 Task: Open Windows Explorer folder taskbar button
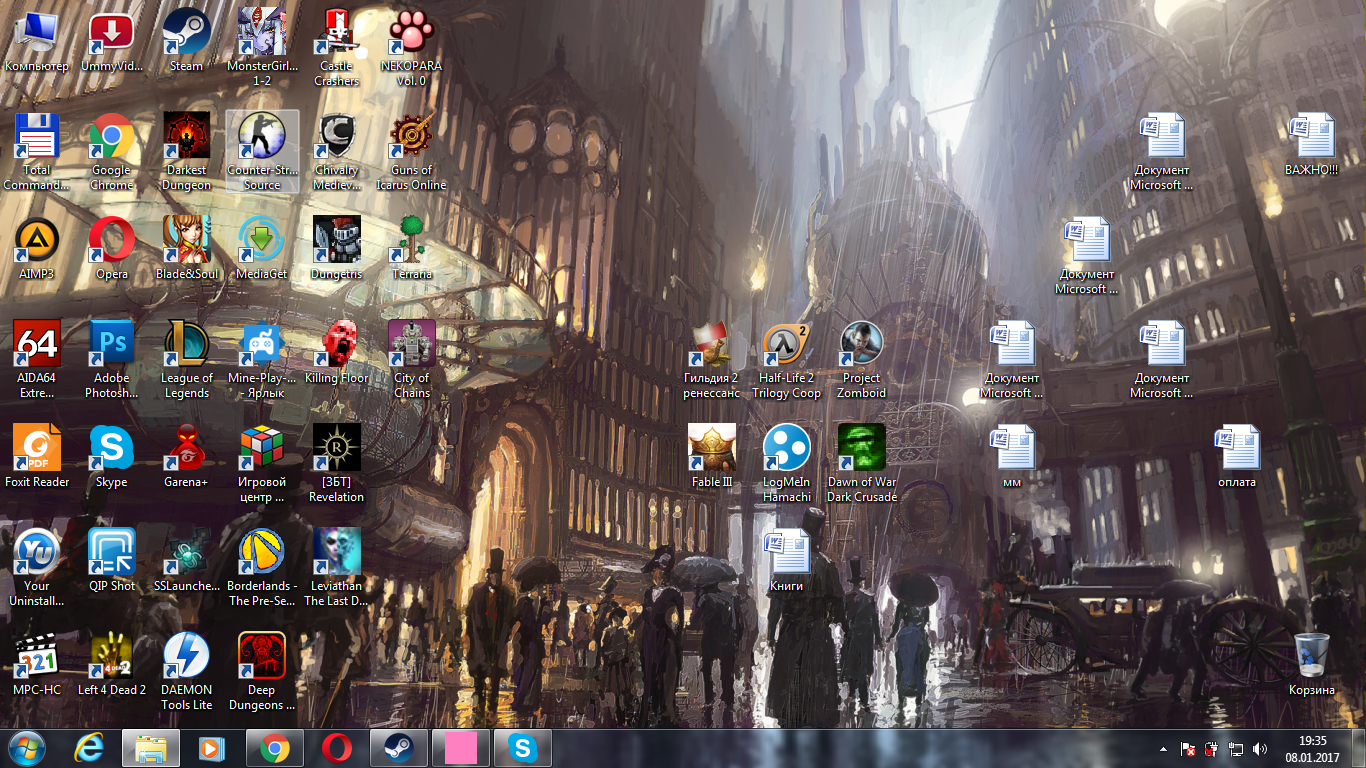[x=151, y=748]
